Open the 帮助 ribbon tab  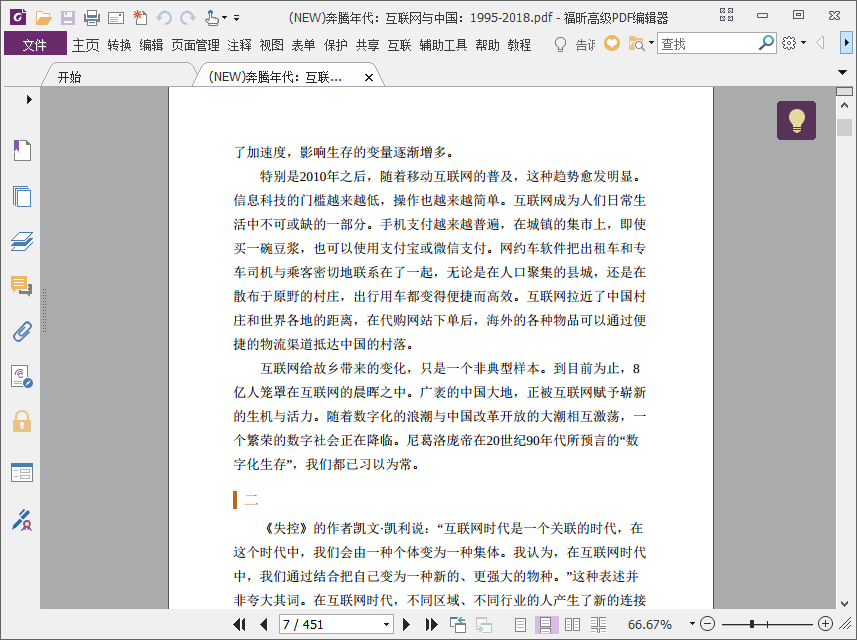(x=487, y=45)
